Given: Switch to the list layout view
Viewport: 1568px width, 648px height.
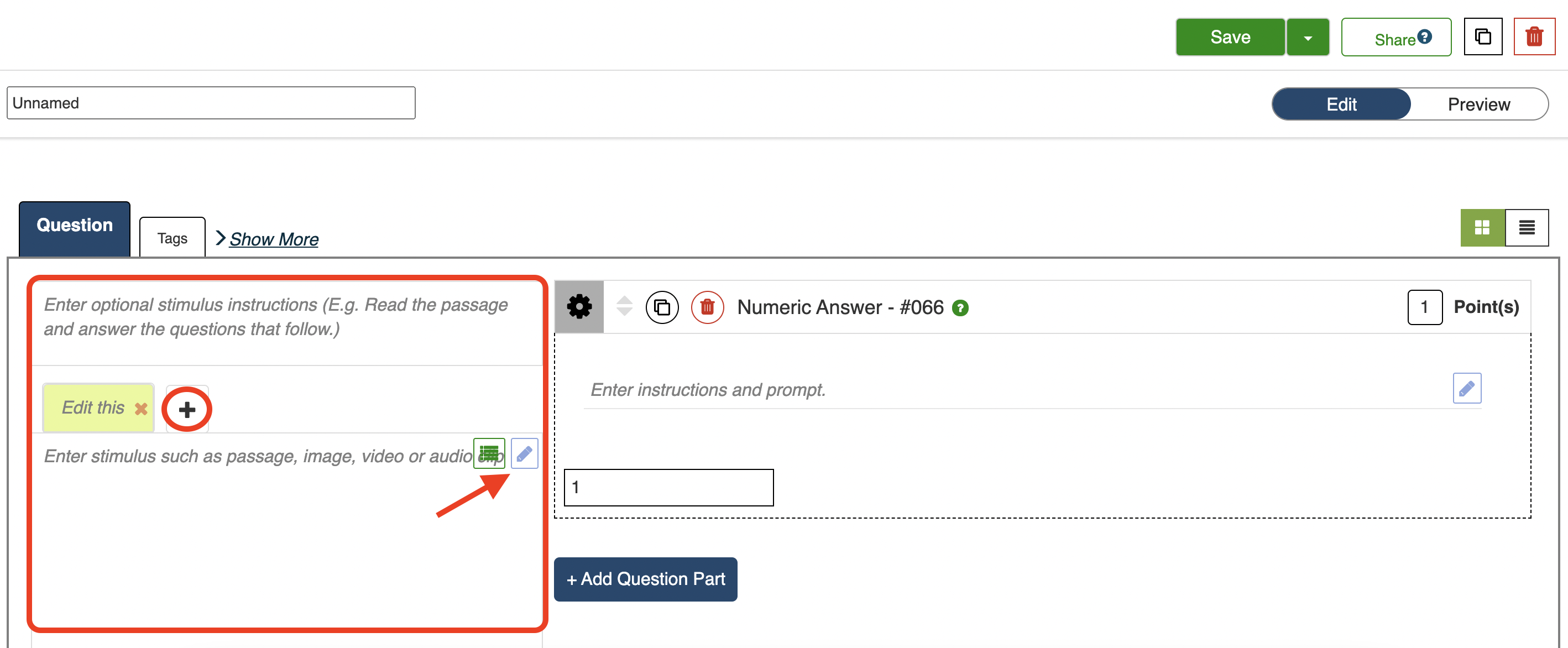Looking at the screenshot, I should [x=1527, y=228].
